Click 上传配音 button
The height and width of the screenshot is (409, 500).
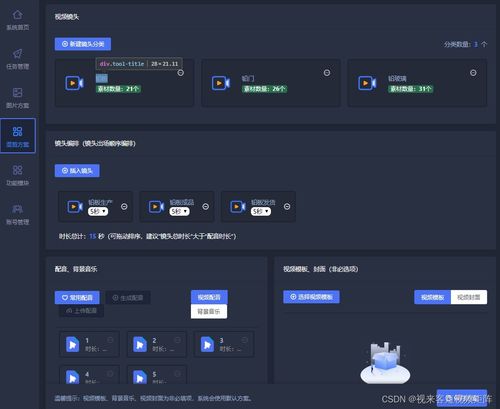(x=82, y=311)
